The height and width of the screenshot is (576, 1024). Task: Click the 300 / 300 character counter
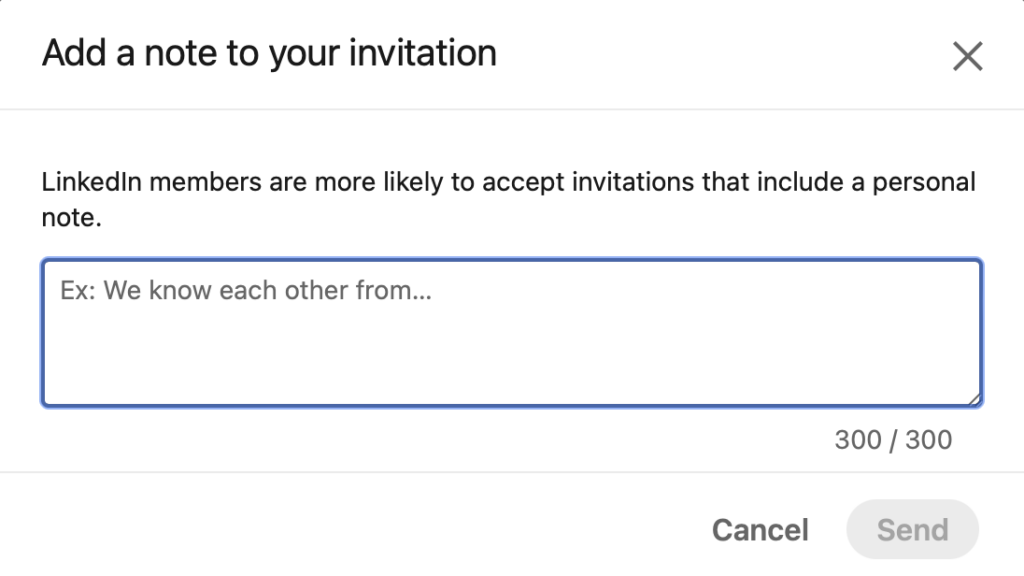point(893,440)
